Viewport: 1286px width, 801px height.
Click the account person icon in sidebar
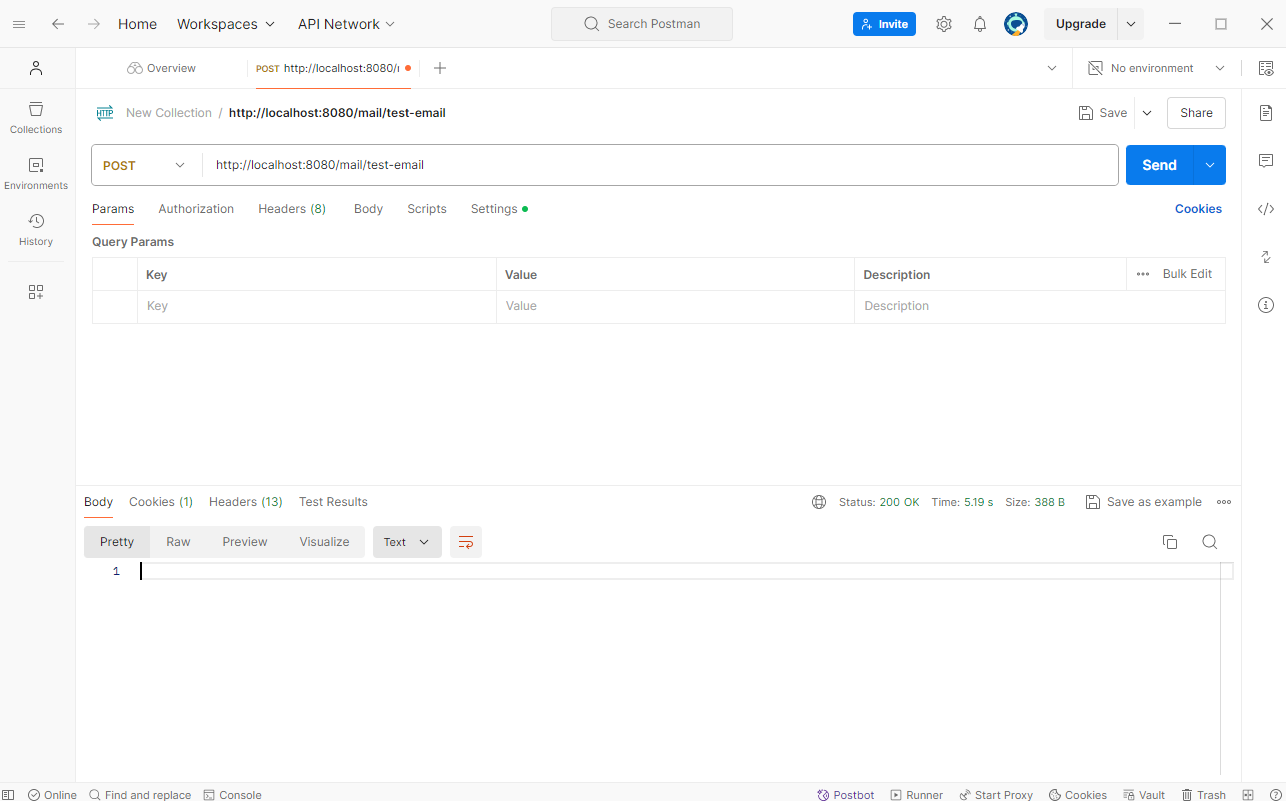36,68
